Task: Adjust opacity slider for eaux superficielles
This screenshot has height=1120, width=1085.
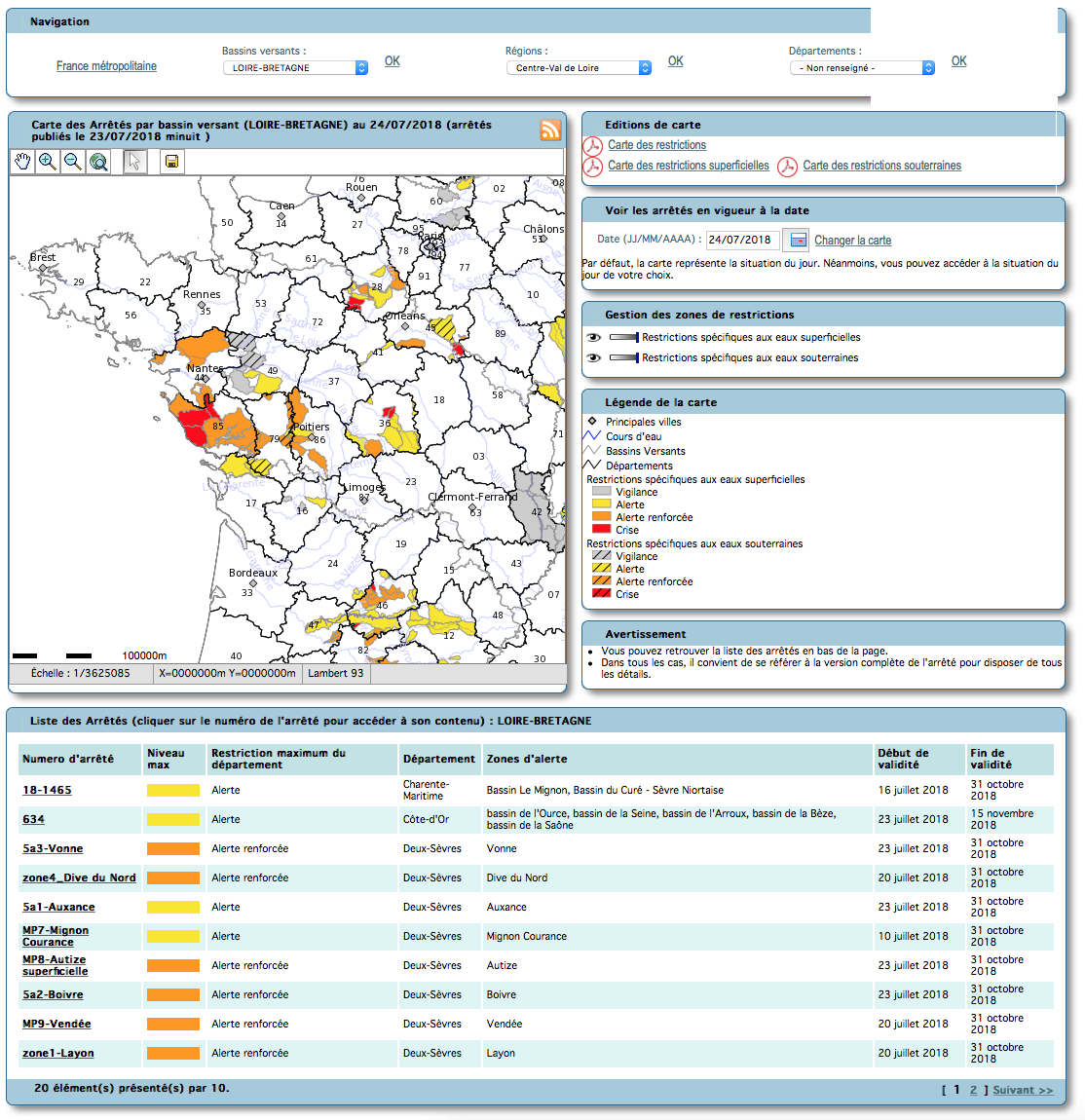Action: 624,337
